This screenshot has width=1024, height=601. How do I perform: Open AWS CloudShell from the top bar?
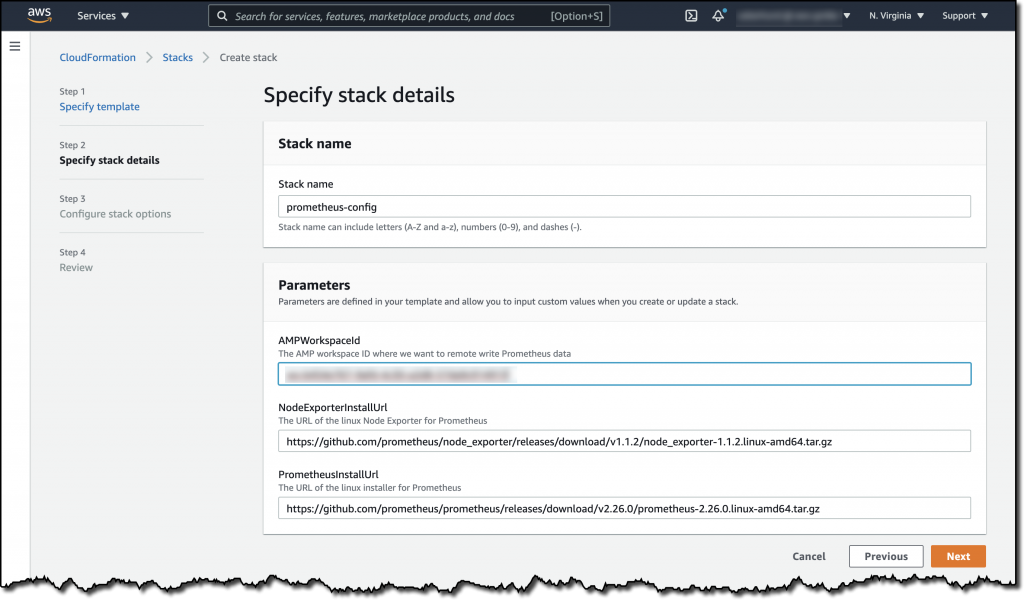691,15
